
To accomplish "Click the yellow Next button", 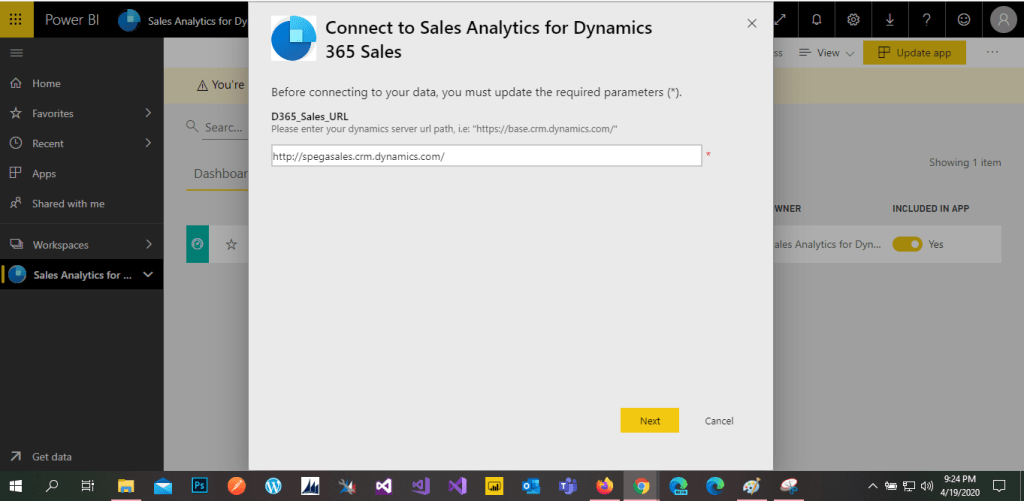I will coord(649,421).
